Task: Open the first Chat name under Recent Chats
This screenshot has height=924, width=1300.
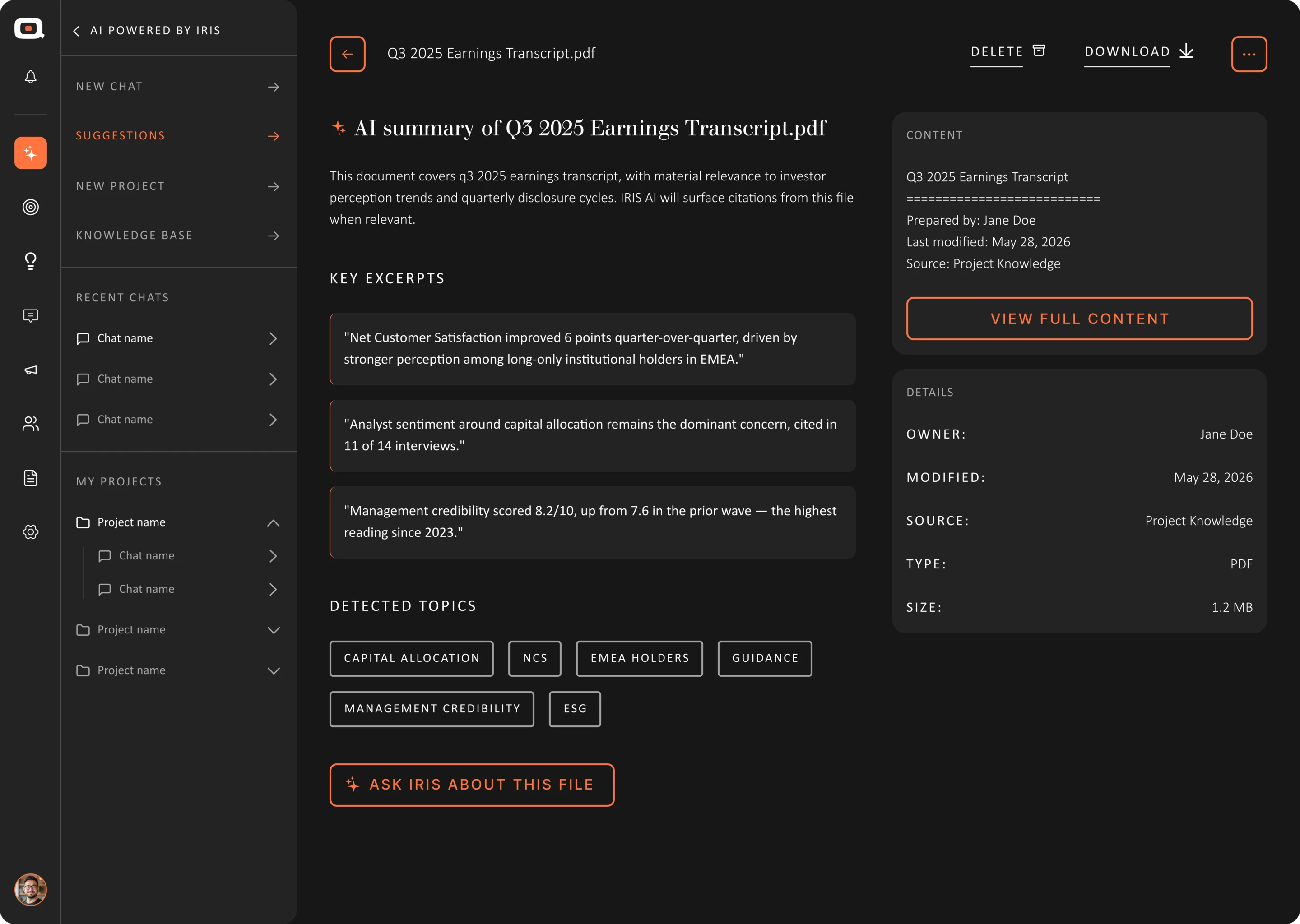Action: 179,338
